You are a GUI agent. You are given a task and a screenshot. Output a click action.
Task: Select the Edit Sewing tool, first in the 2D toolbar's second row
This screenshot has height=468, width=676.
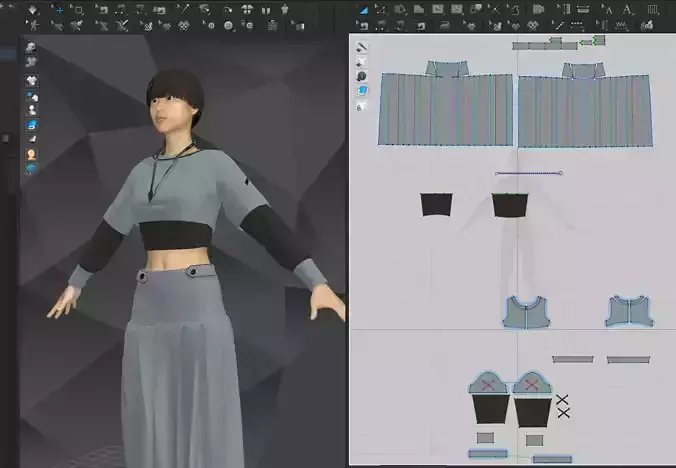[x=363, y=26]
